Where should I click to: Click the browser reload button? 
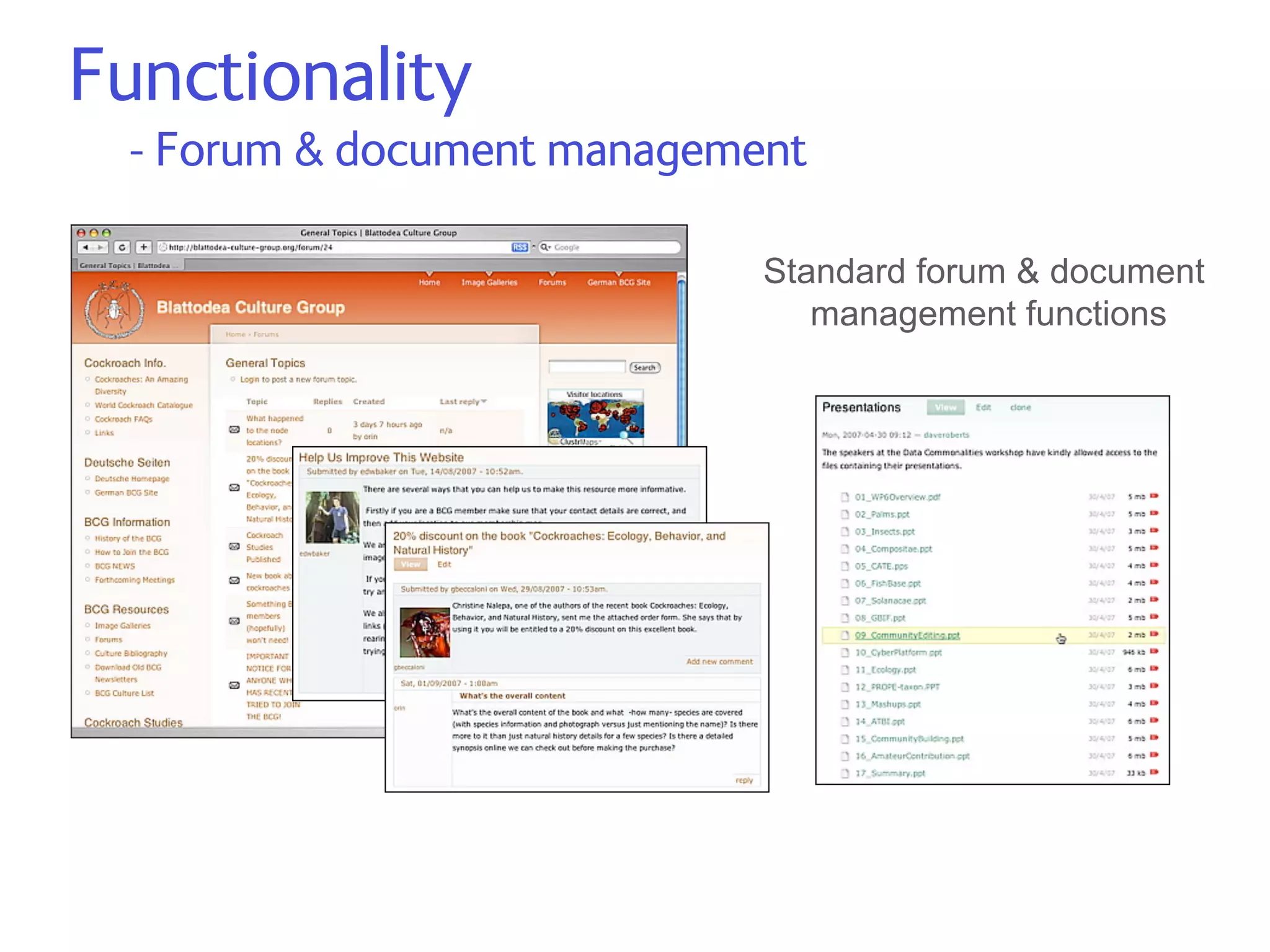[x=122, y=247]
